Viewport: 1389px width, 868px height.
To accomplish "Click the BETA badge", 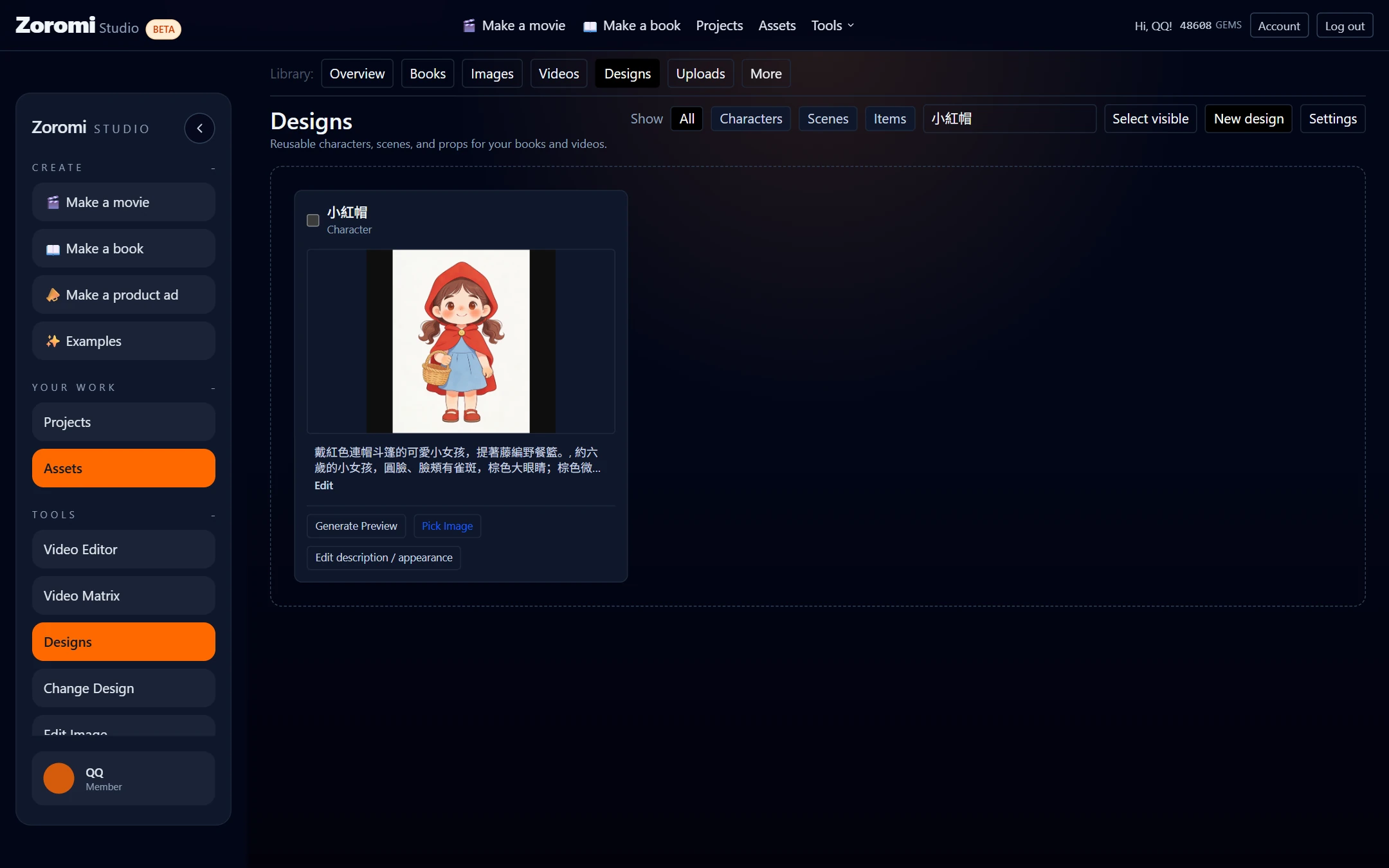I will (x=163, y=29).
